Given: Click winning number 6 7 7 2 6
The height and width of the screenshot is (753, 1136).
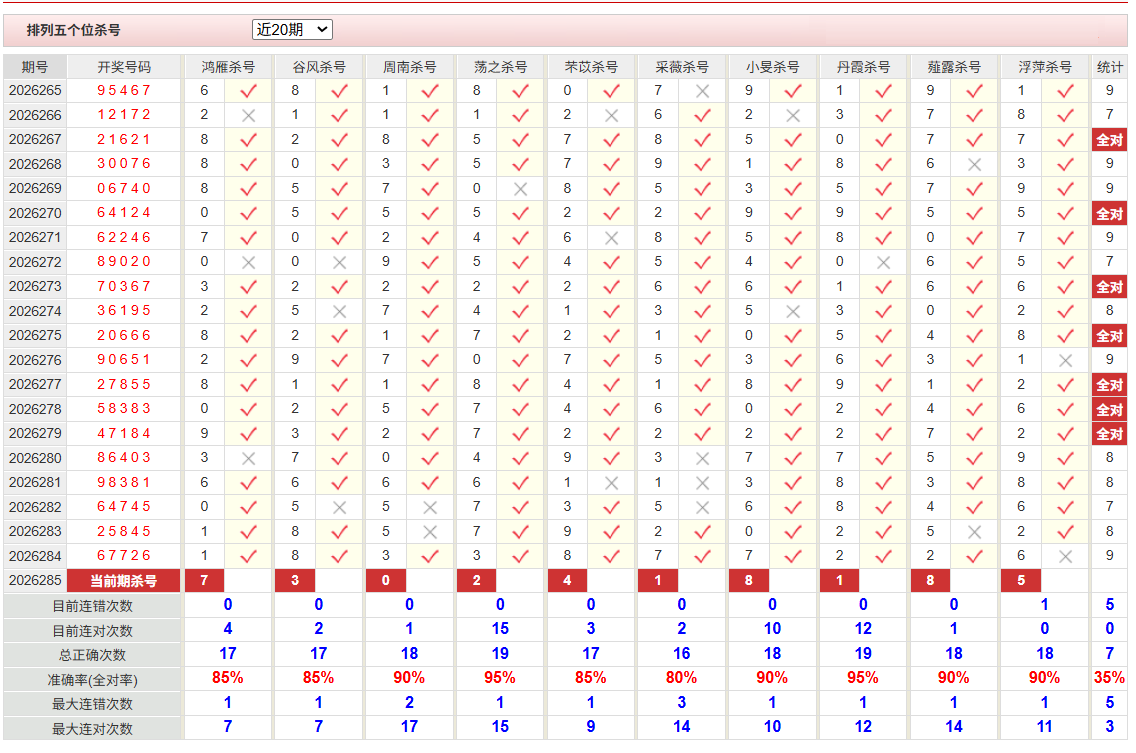Looking at the screenshot, I should pos(124,556).
